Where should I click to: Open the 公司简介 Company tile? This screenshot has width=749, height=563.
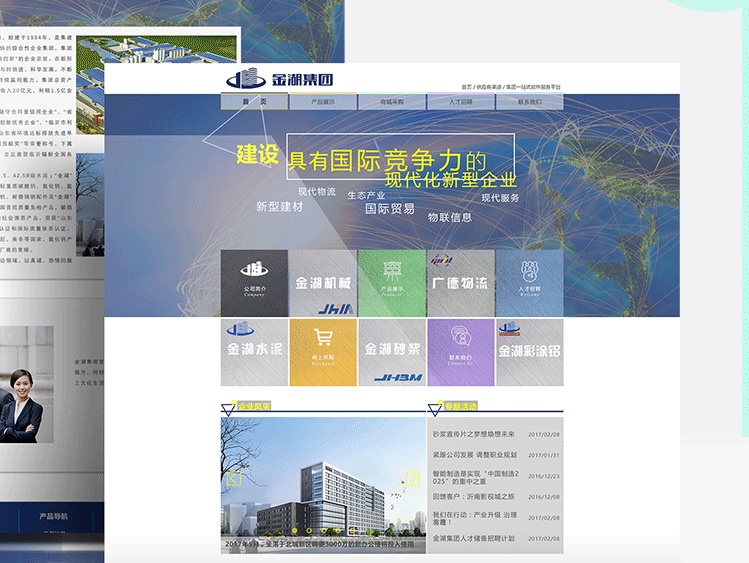[254, 283]
